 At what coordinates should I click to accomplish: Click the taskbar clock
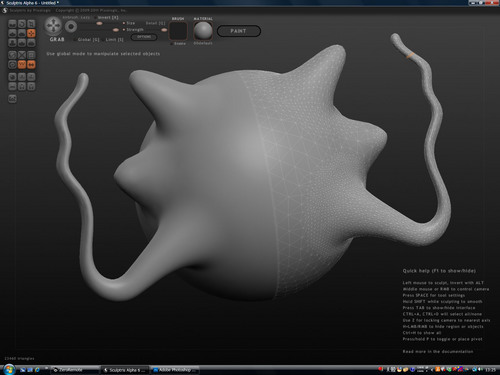pos(490,370)
